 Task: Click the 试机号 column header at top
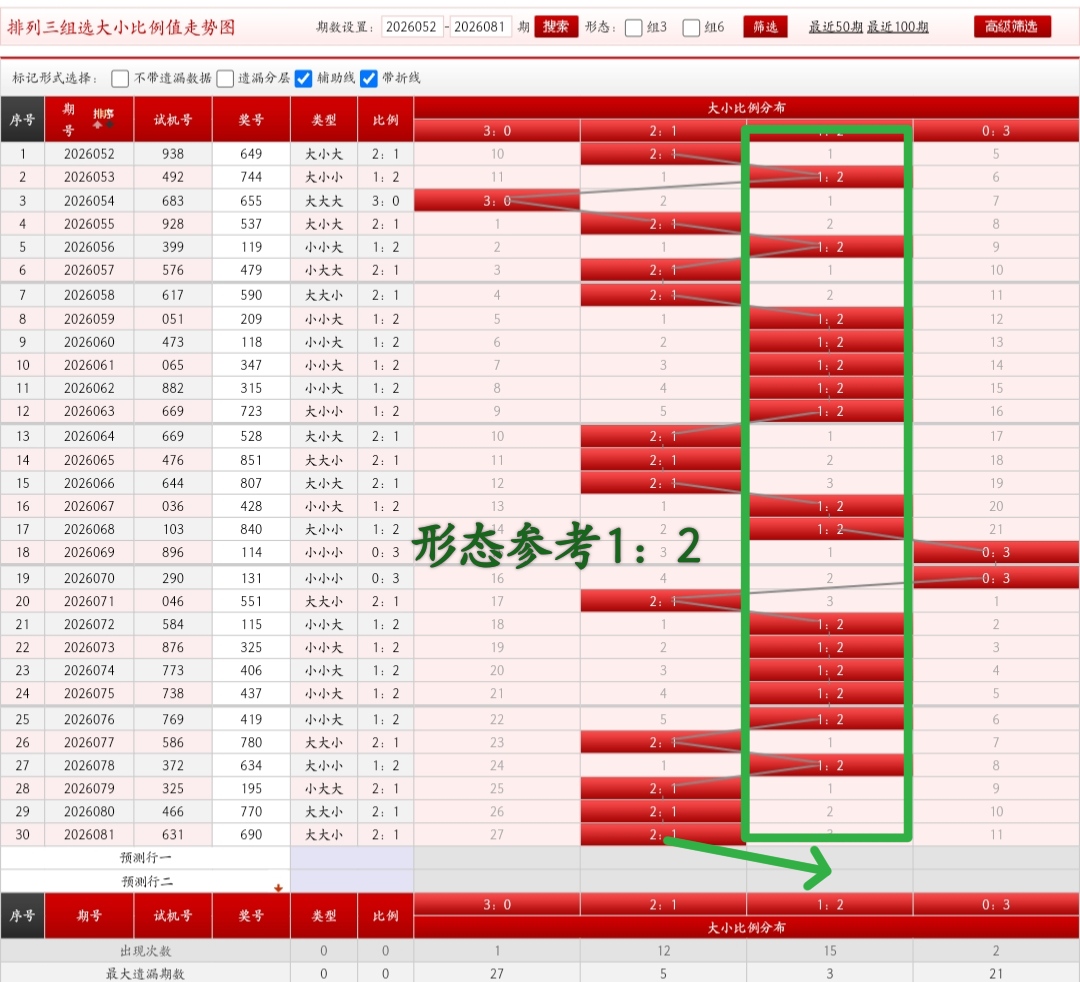click(173, 119)
